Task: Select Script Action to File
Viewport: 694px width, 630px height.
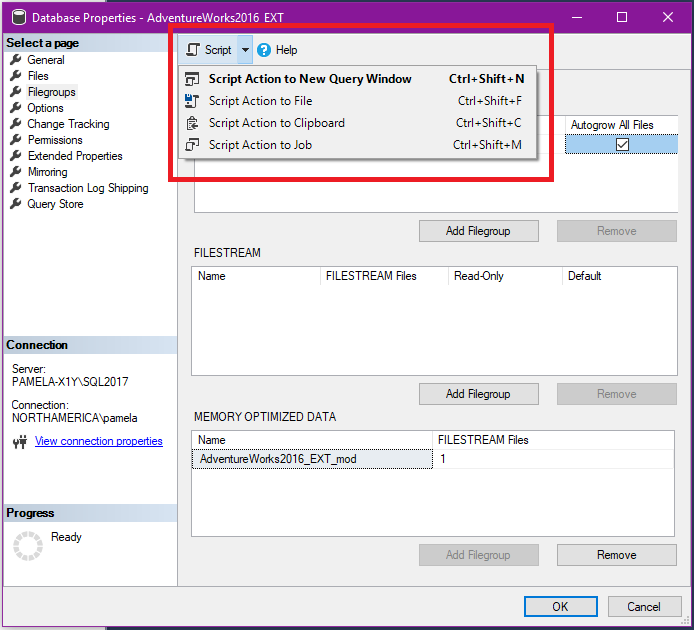Action: (x=260, y=101)
